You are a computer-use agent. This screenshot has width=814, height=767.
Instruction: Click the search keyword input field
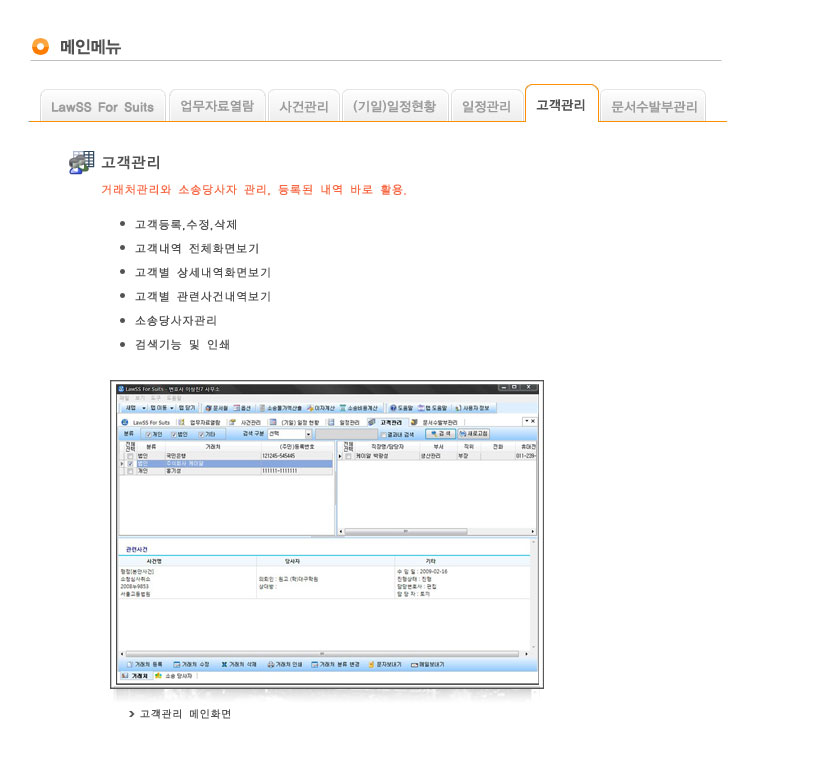[x=346, y=434]
